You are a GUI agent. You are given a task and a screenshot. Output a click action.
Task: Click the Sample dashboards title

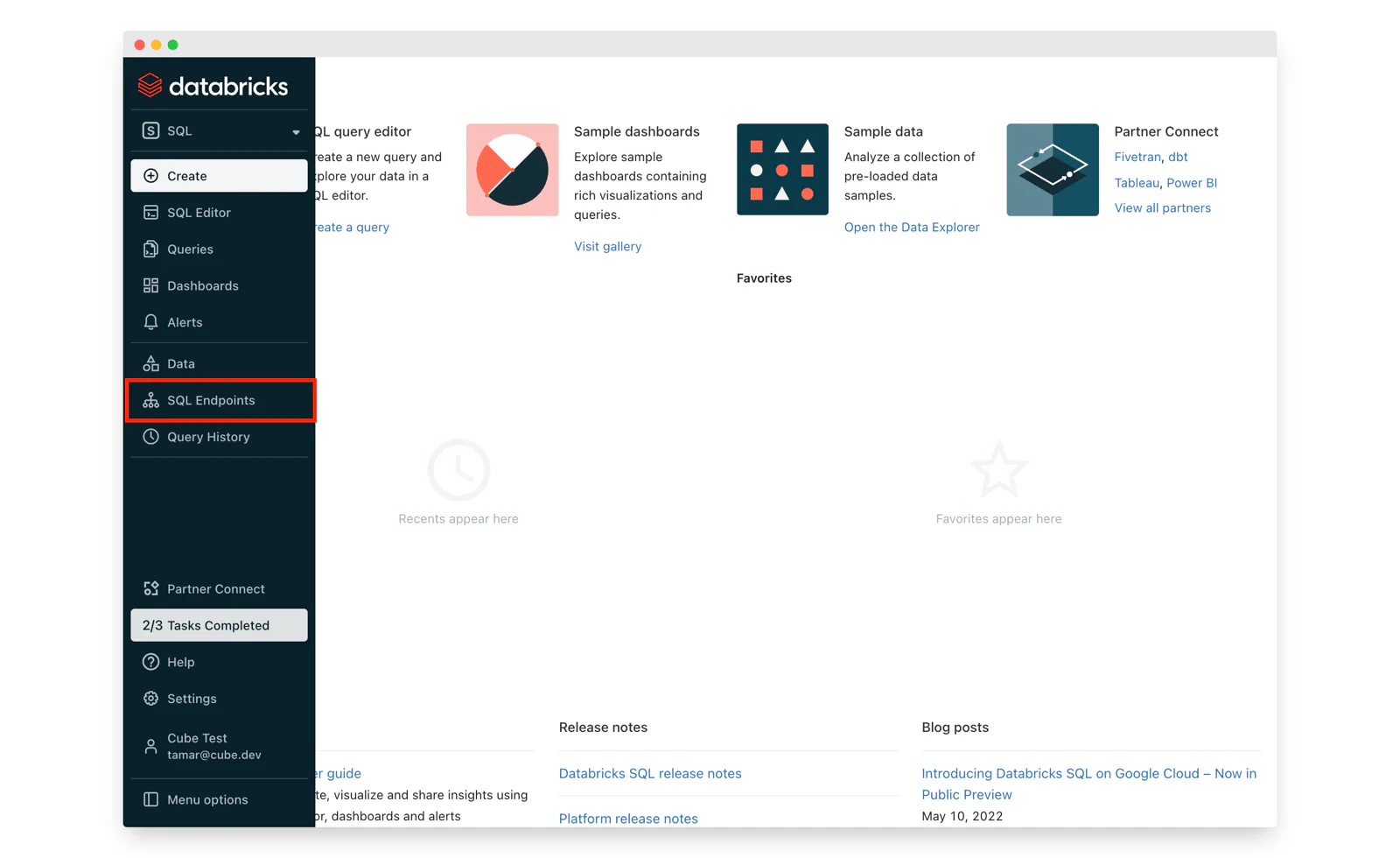point(637,131)
